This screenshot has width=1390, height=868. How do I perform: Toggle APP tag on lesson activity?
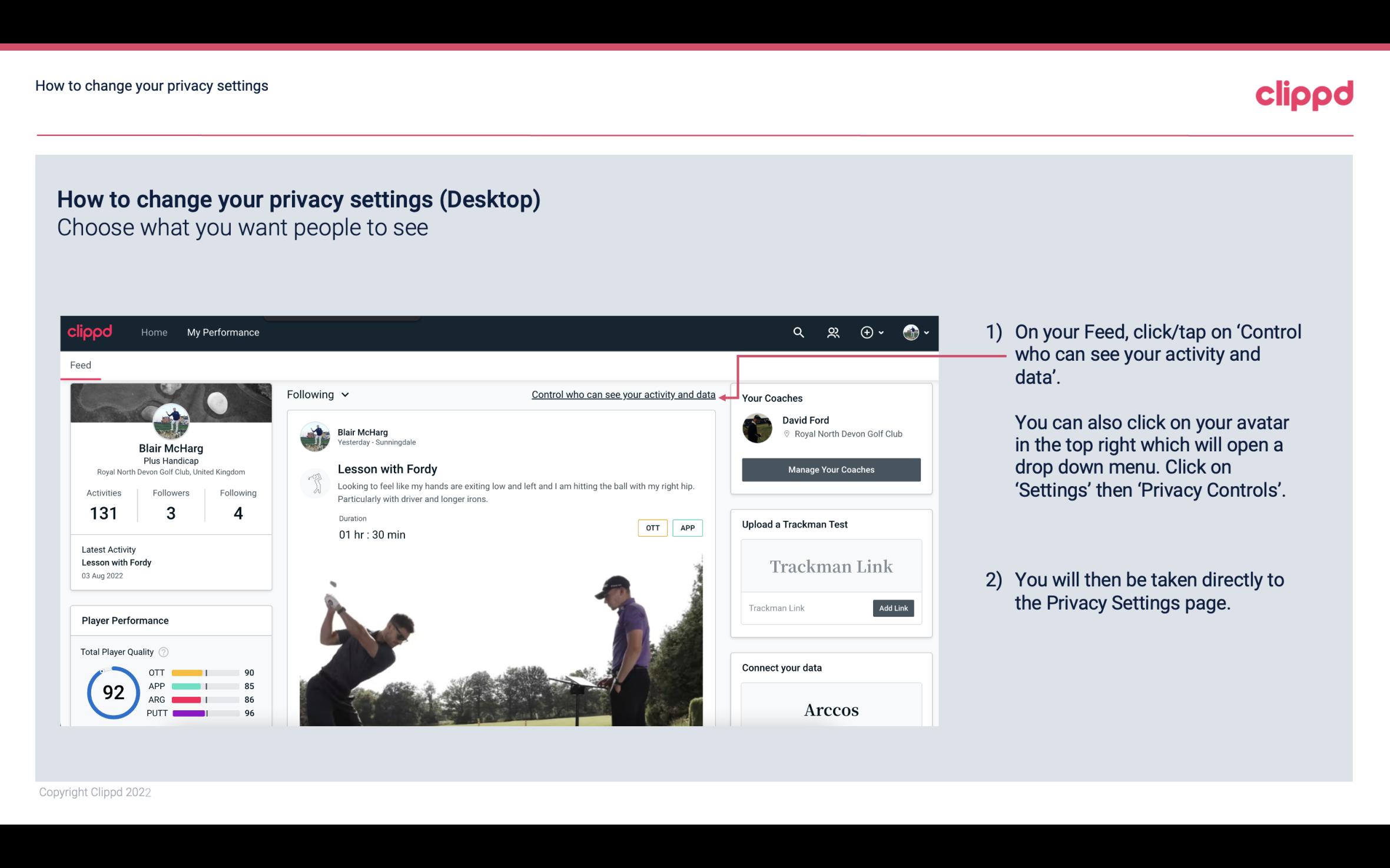(x=687, y=528)
